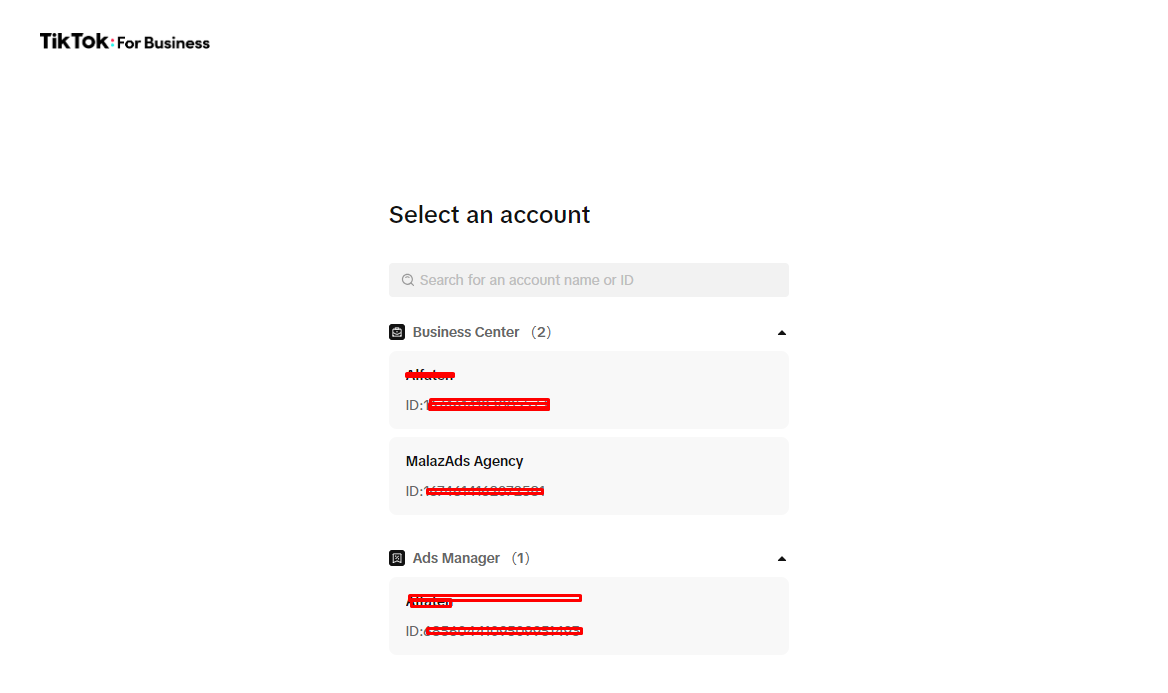
Task: Click the redacted name above MalazAds Agency
Action: pyautogui.click(x=430, y=375)
